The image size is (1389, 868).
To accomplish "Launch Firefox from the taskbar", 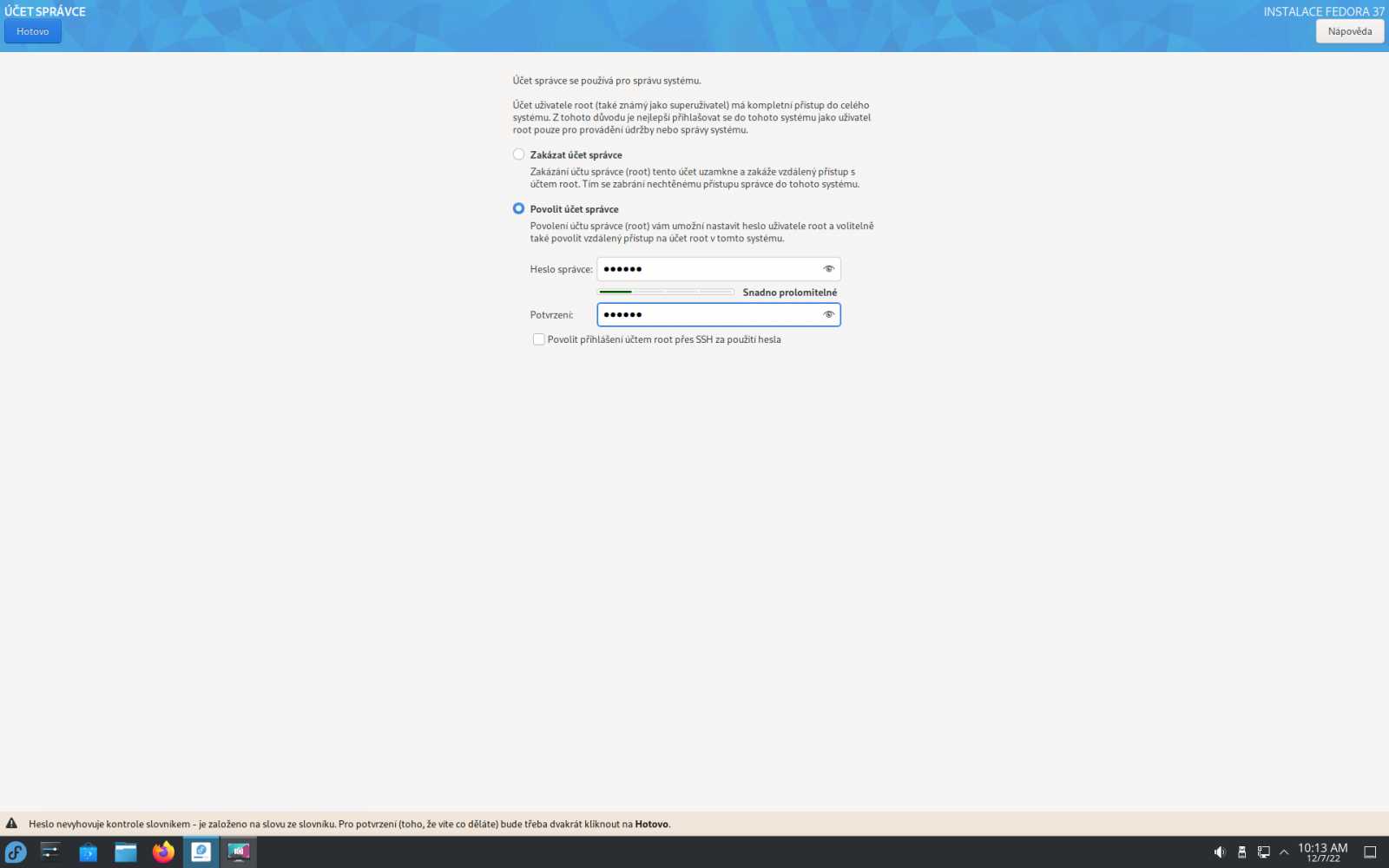I will tap(163, 852).
